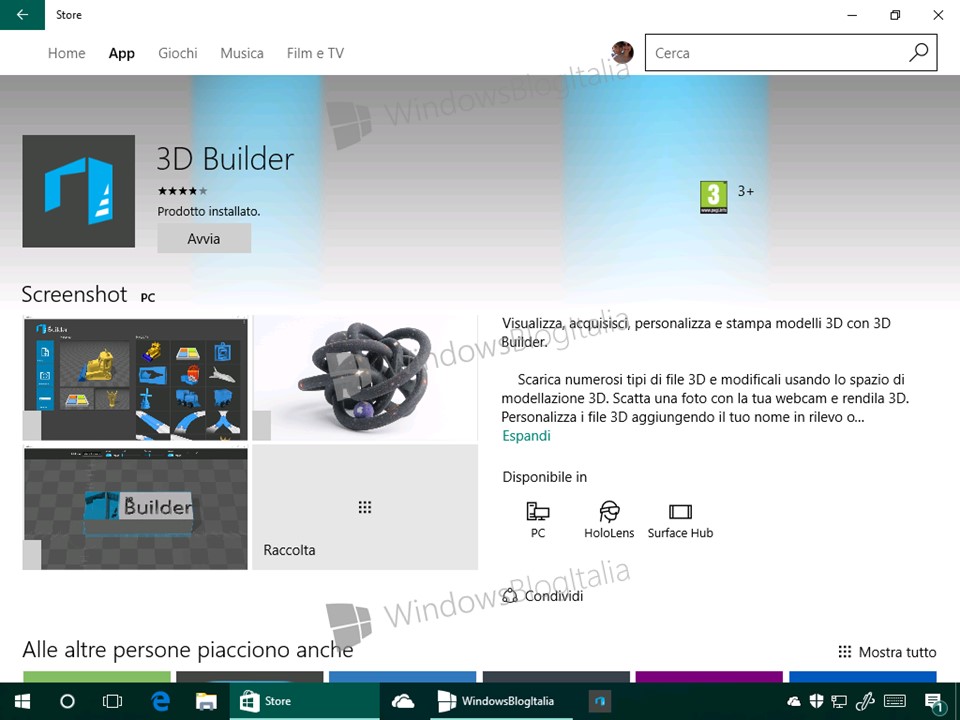Screen dimensions: 960x720
Task: Open the Home tab
Action: coord(67,53)
